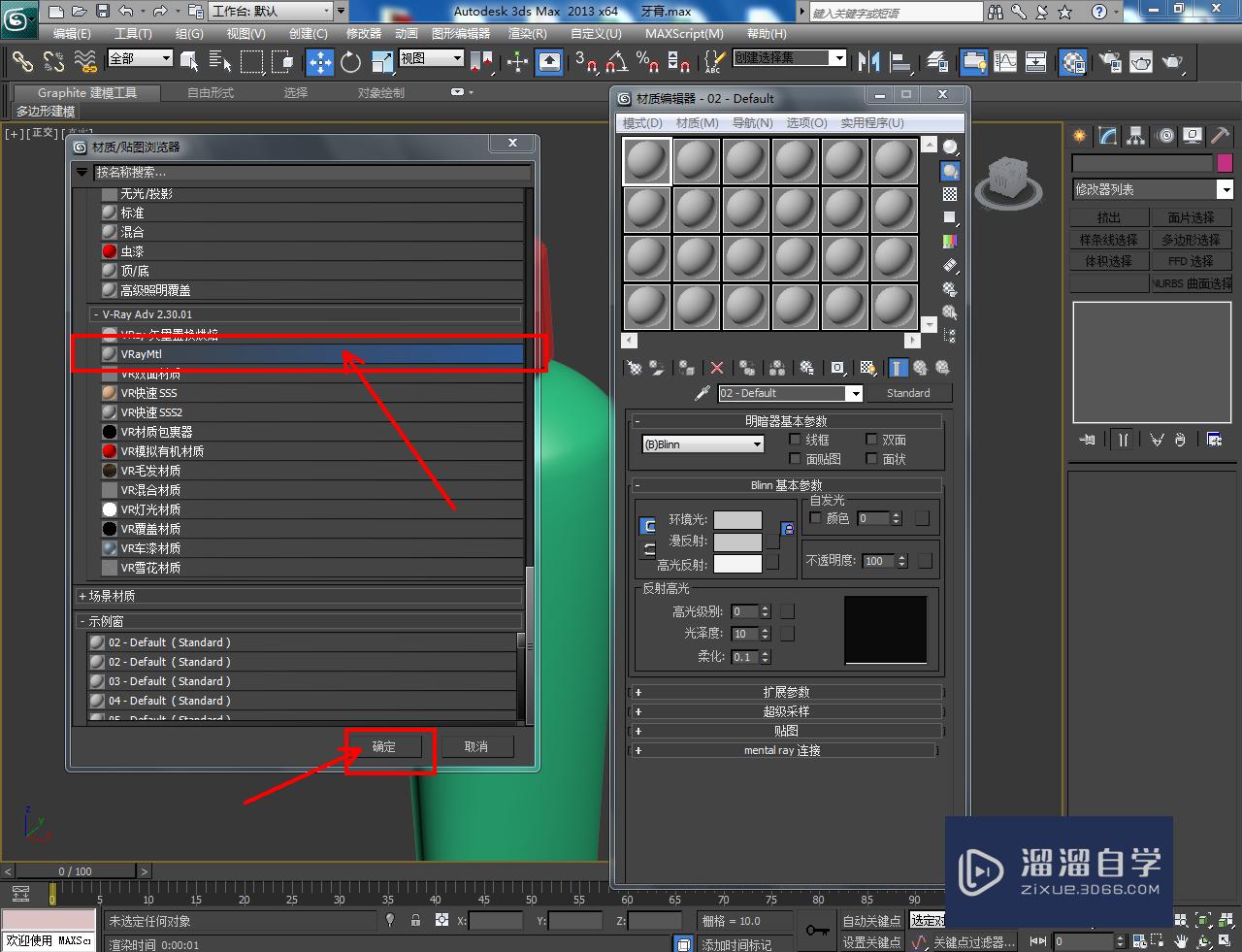The height and width of the screenshot is (952, 1242).
Task: Select the Move tool in main toolbar
Action: point(320,62)
